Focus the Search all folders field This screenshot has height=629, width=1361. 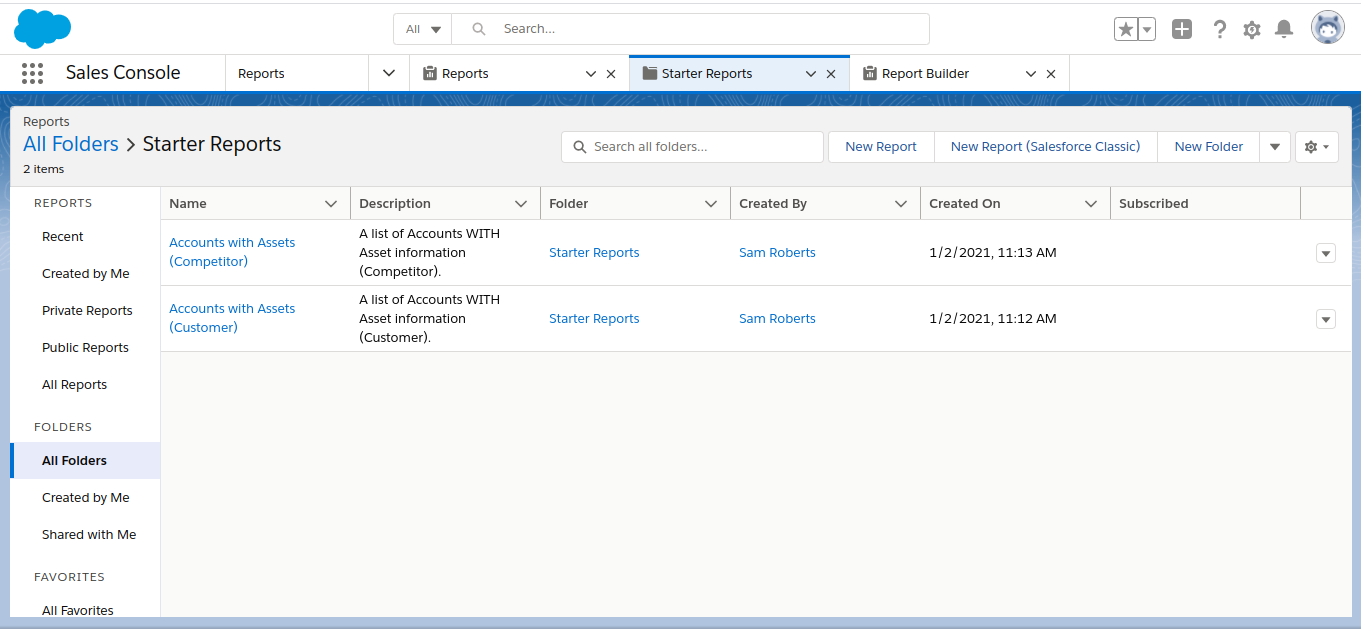click(x=692, y=146)
